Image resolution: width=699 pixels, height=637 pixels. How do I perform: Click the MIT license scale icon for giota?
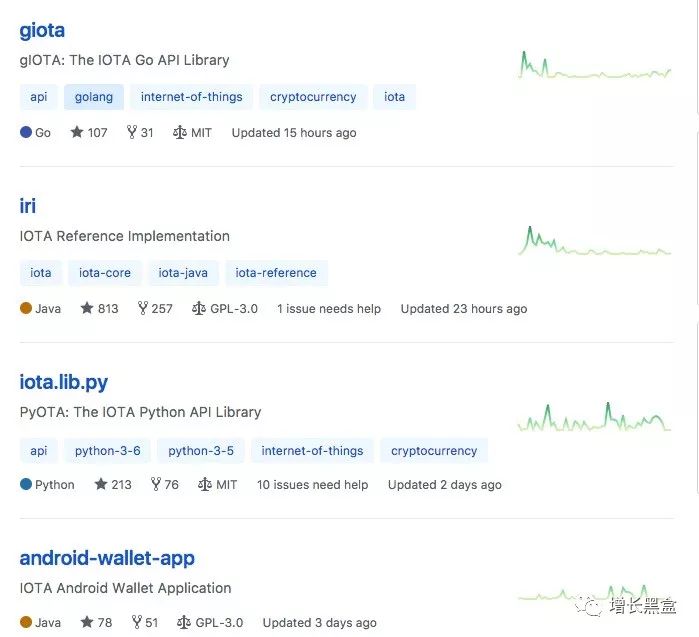pos(180,132)
